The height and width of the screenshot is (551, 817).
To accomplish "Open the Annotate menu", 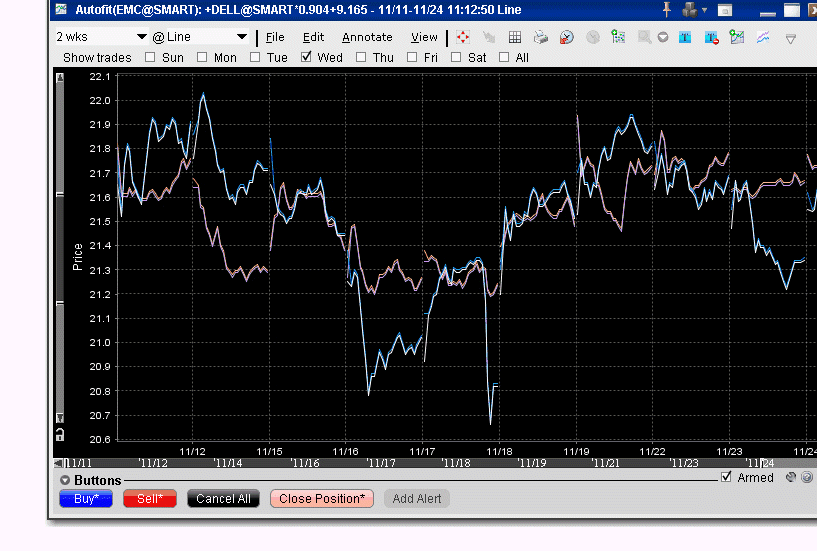I will click(367, 37).
